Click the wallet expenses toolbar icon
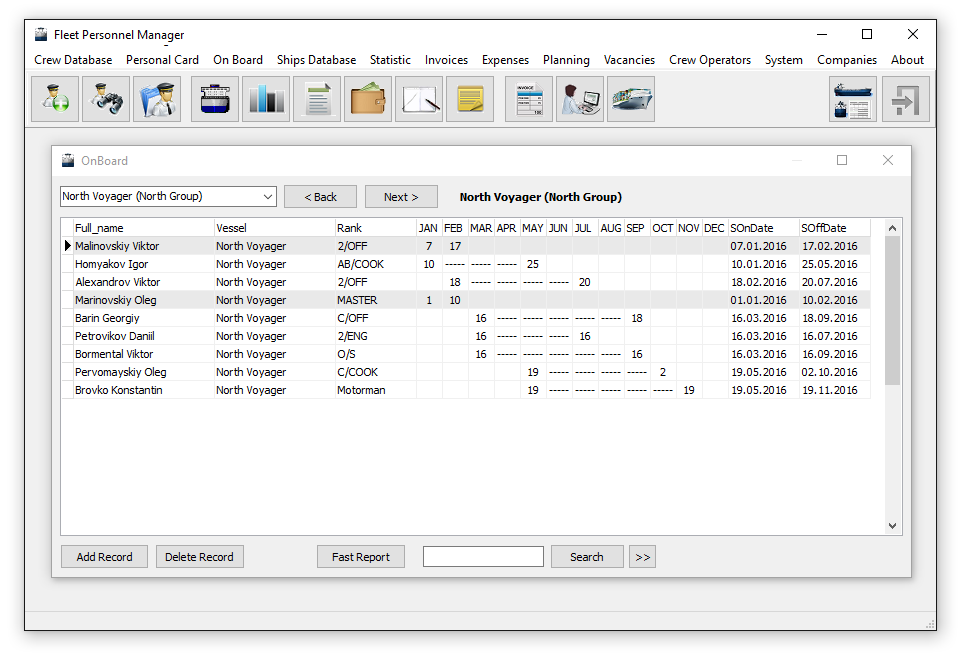 pos(368,99)
